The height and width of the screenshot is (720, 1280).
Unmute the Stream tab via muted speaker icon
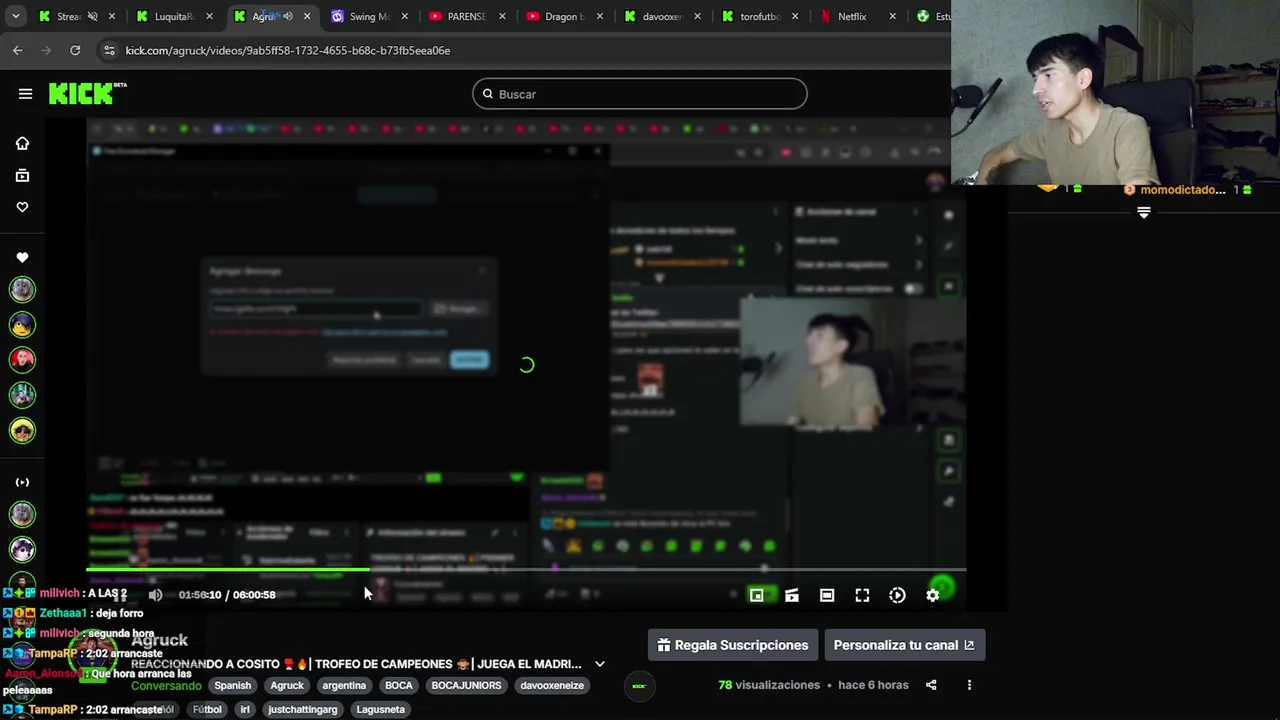coord(92,16)
